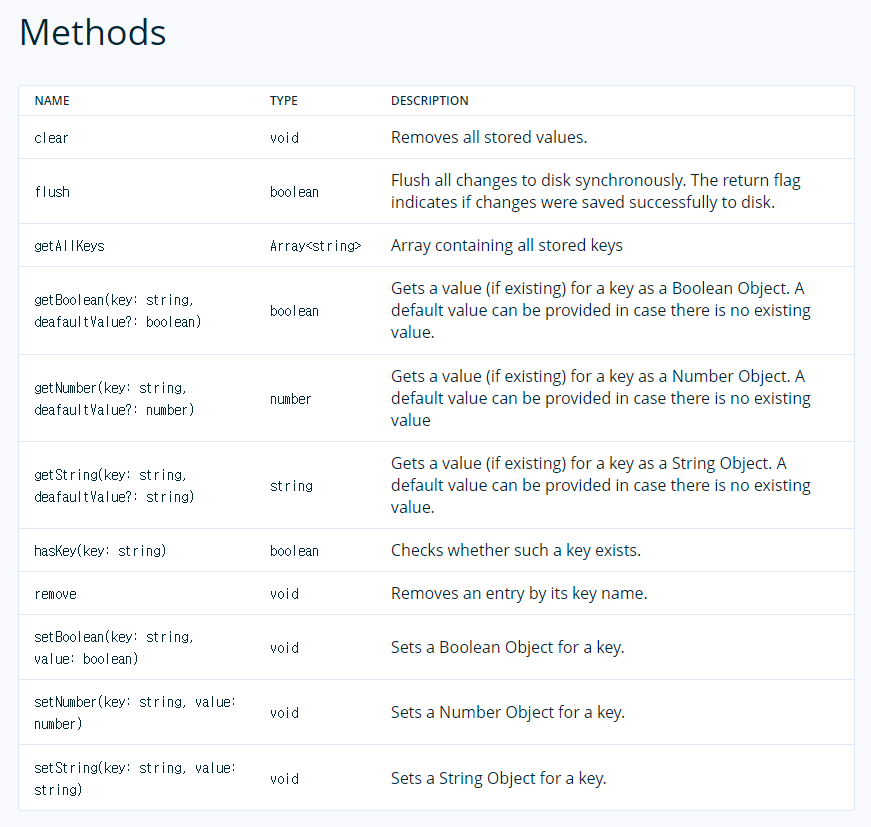Click the 'clear' method name
The height and width of the screenshot is (827, 871).
(x=51, y=138)
